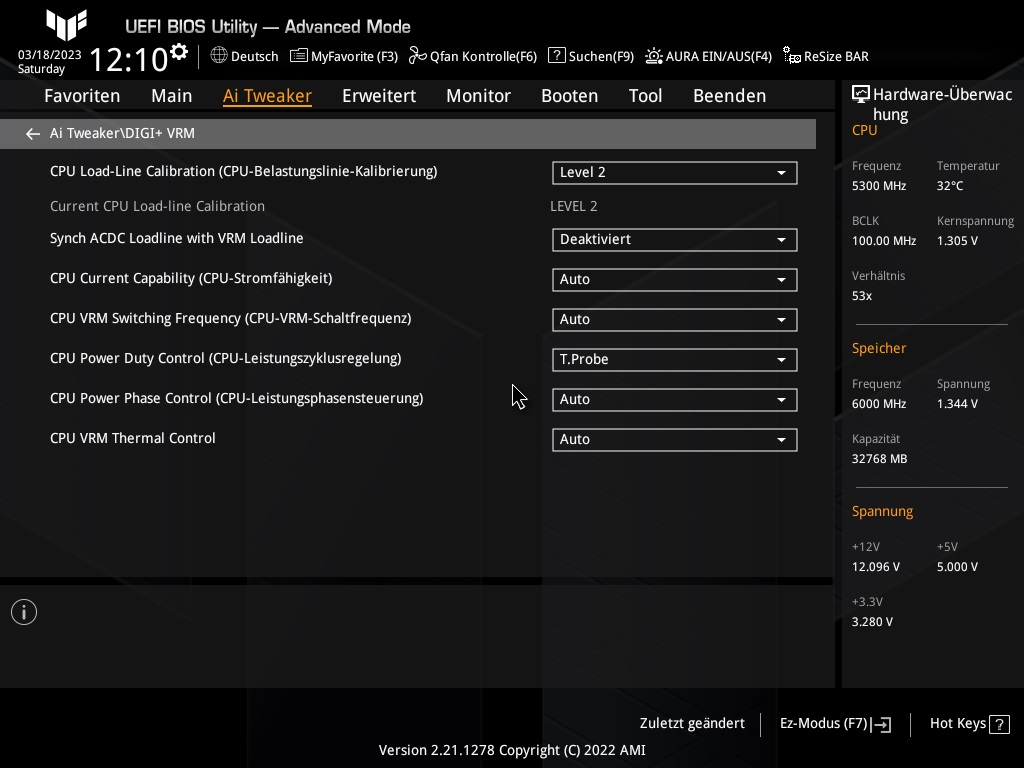
Task: Go back with the left arrow
Action: [33, 134]
